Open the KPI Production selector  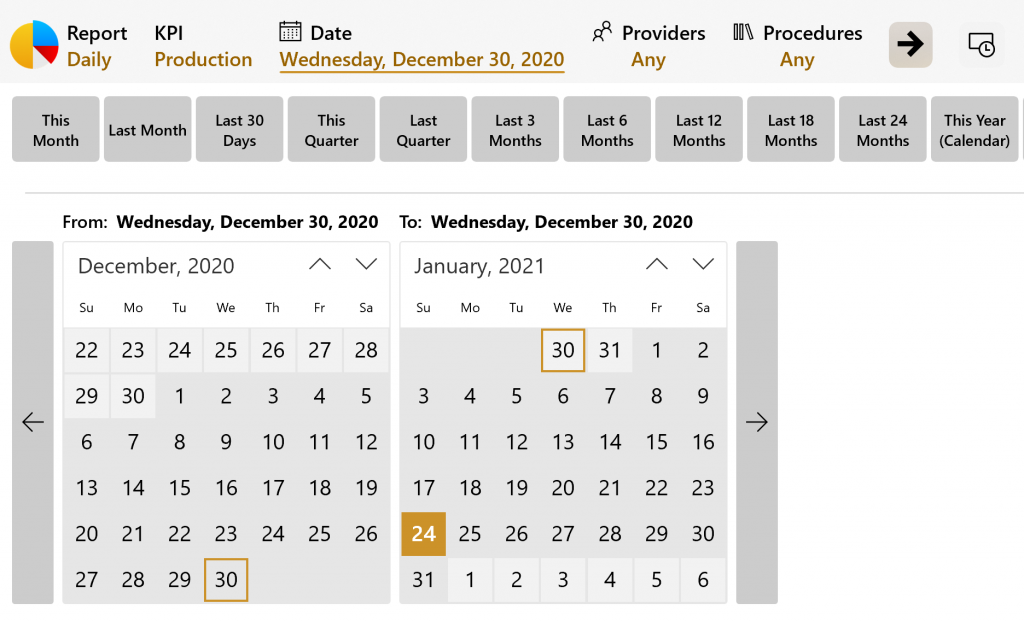(203, 46)
